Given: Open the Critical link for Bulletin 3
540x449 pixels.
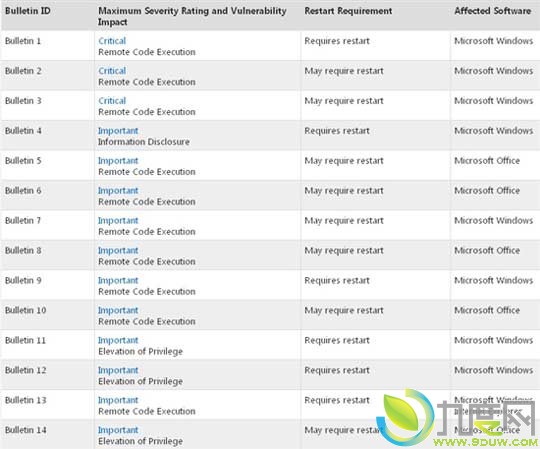Looking at the screenshot, I should click(112, 101).
